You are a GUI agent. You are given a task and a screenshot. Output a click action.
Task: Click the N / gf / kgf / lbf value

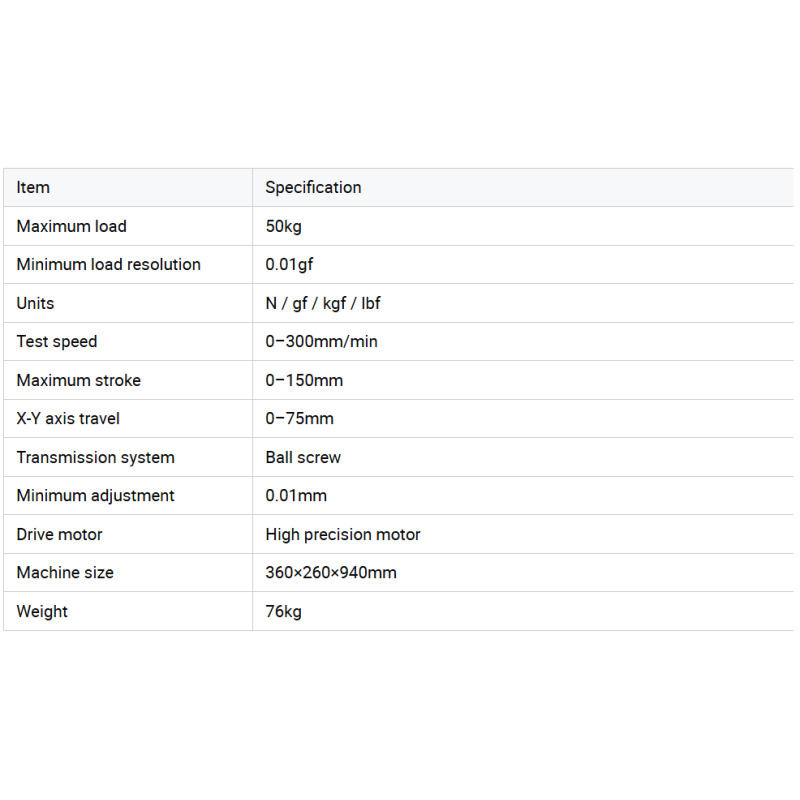(323, 304)
